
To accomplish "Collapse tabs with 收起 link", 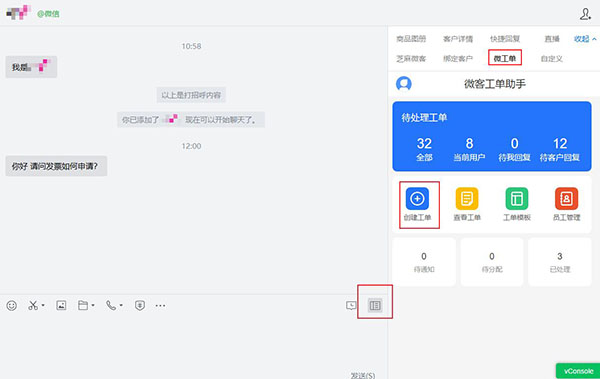I will click(x=585, y=39).
